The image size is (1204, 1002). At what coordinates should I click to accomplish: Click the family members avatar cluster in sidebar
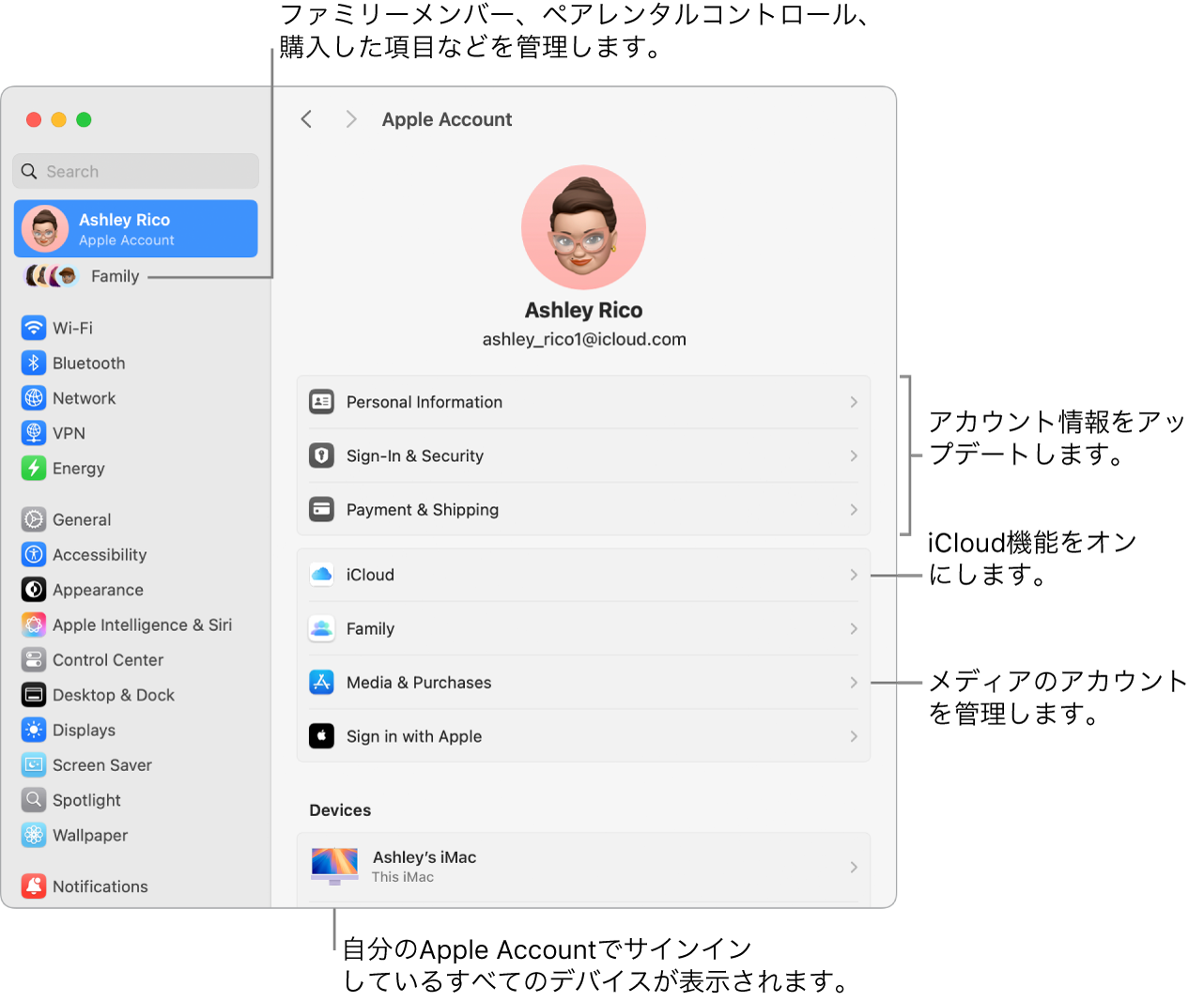51,276
